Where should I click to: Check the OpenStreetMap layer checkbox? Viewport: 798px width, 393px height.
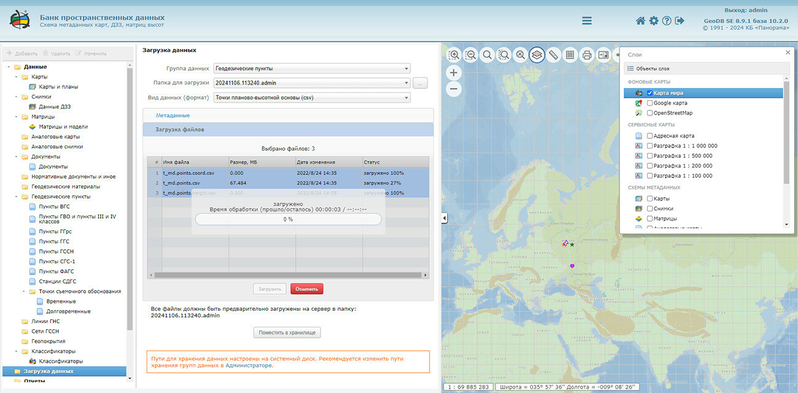pos(650,113)
